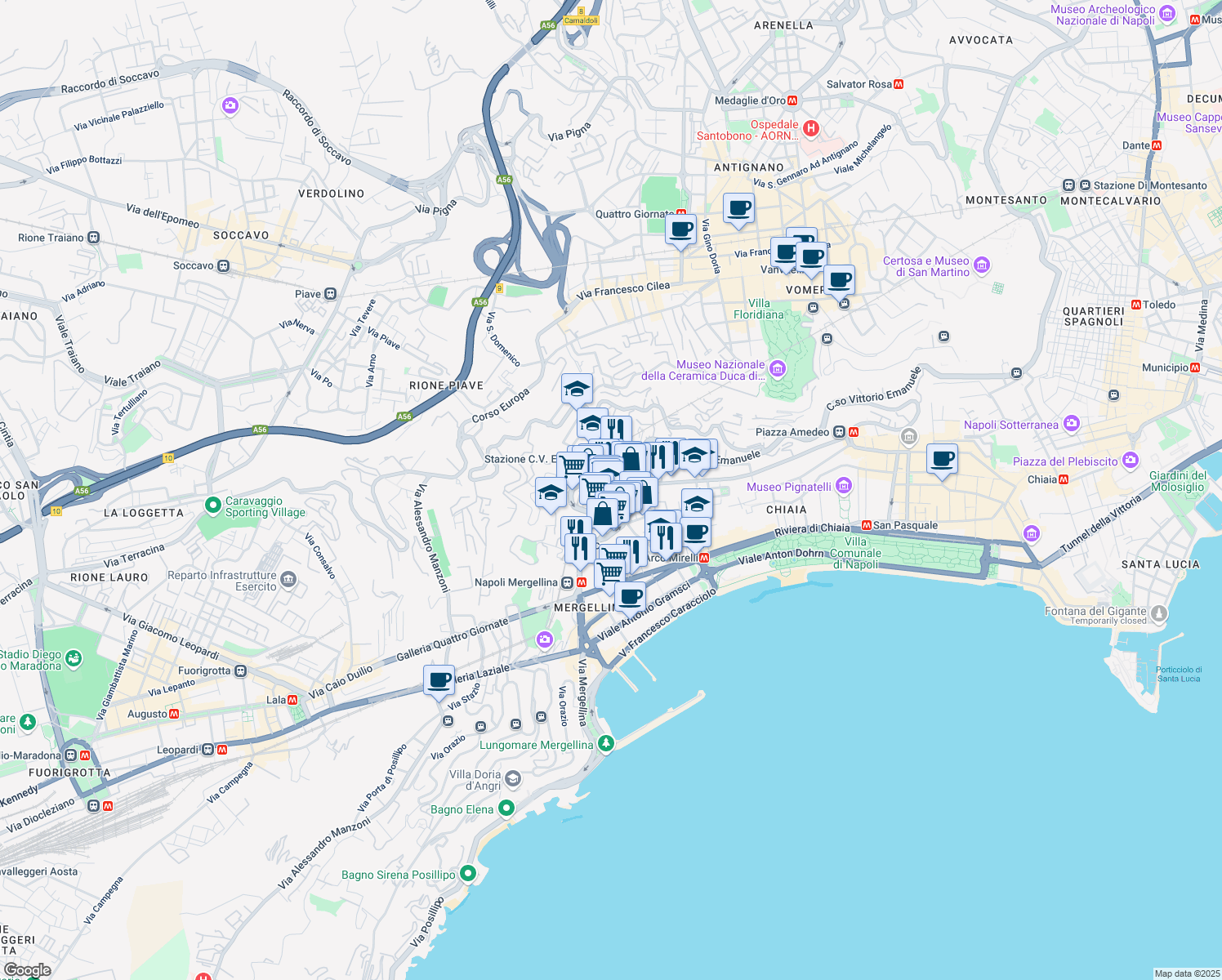The image size is (1222, 980).
Task: Select the Ospedale Santobono hospital icon
Action: pos(811,128)
